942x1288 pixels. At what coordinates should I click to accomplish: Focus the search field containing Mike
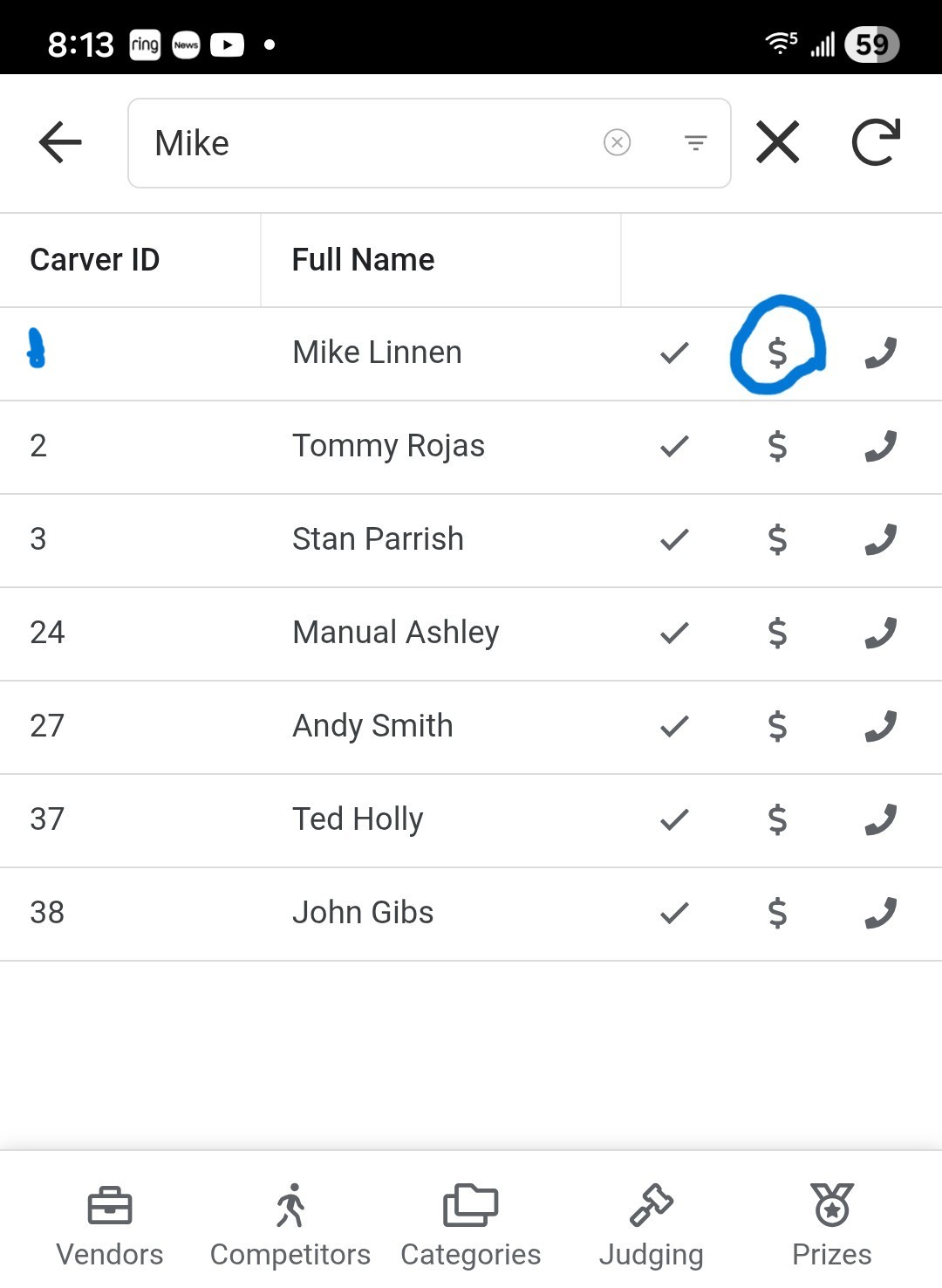[366, 143]
